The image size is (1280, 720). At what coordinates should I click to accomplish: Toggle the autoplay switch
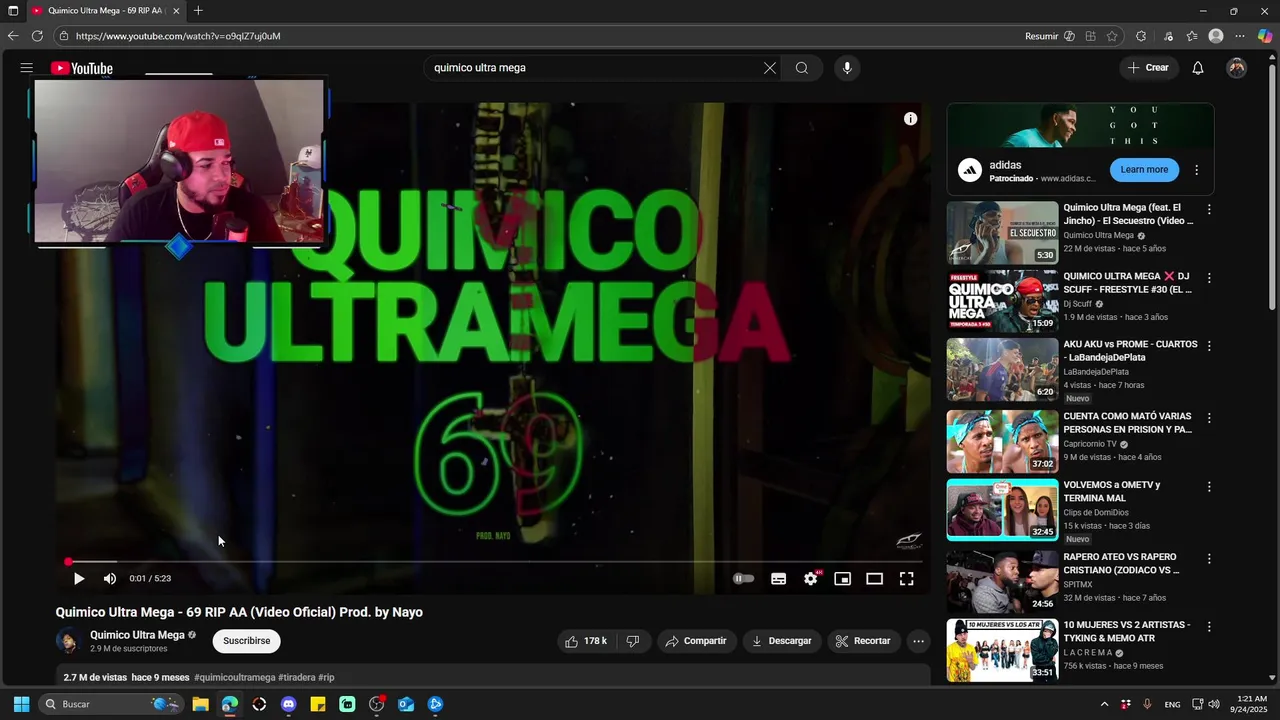(743, 578)
